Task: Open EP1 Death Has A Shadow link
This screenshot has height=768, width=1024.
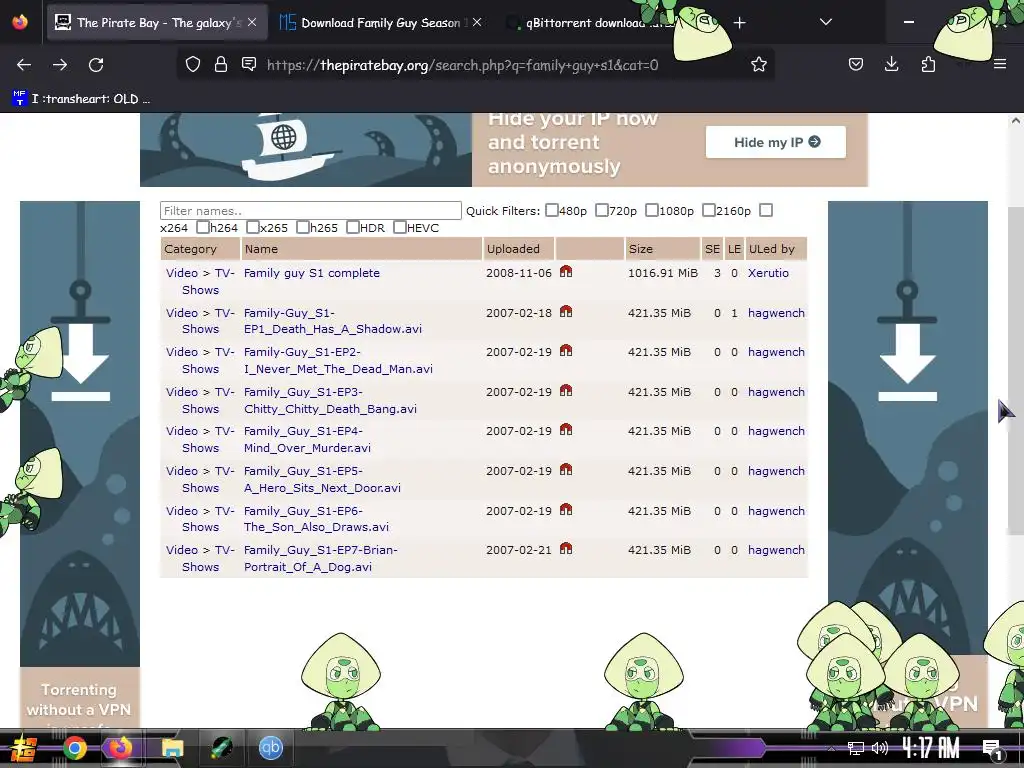Action: point(332,321)
